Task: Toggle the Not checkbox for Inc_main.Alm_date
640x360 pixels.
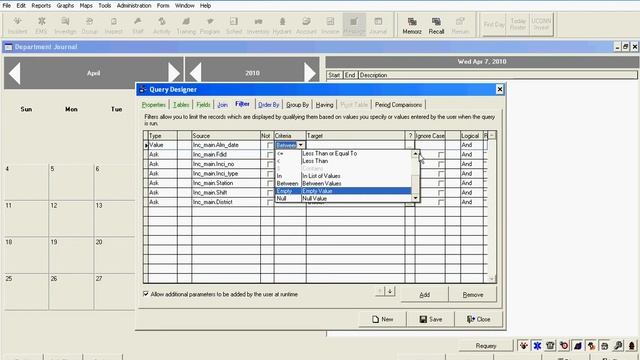Action: pos(269,145)
